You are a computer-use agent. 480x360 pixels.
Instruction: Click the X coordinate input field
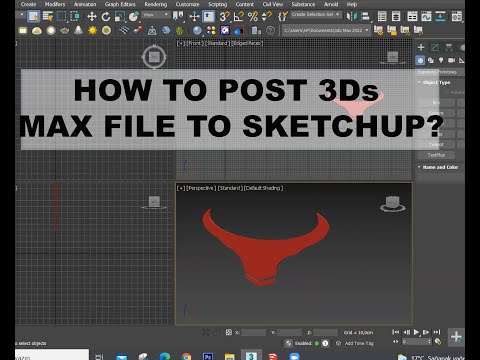[254, 332]
